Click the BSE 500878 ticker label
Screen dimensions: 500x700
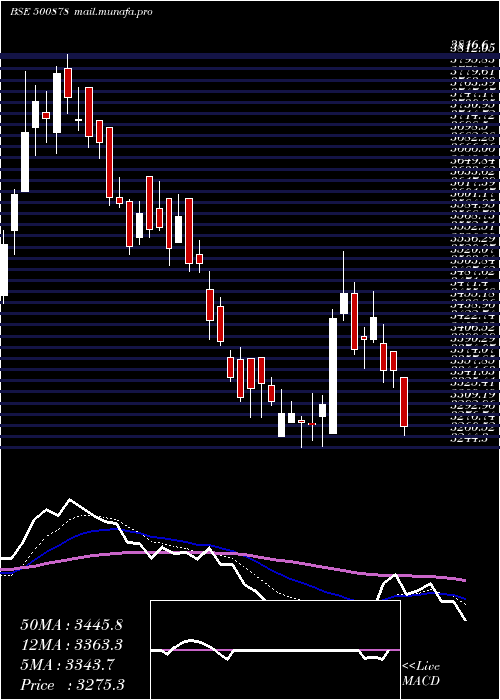[39, 12]
